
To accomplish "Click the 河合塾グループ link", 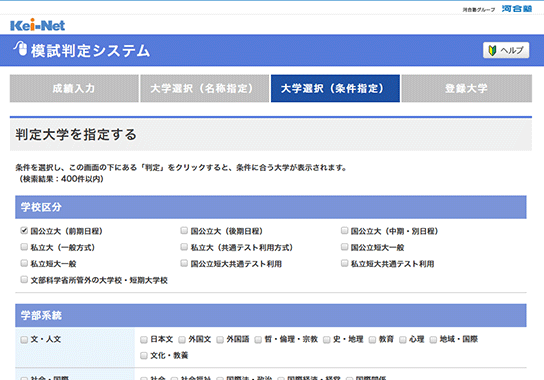I will point(479,10).
